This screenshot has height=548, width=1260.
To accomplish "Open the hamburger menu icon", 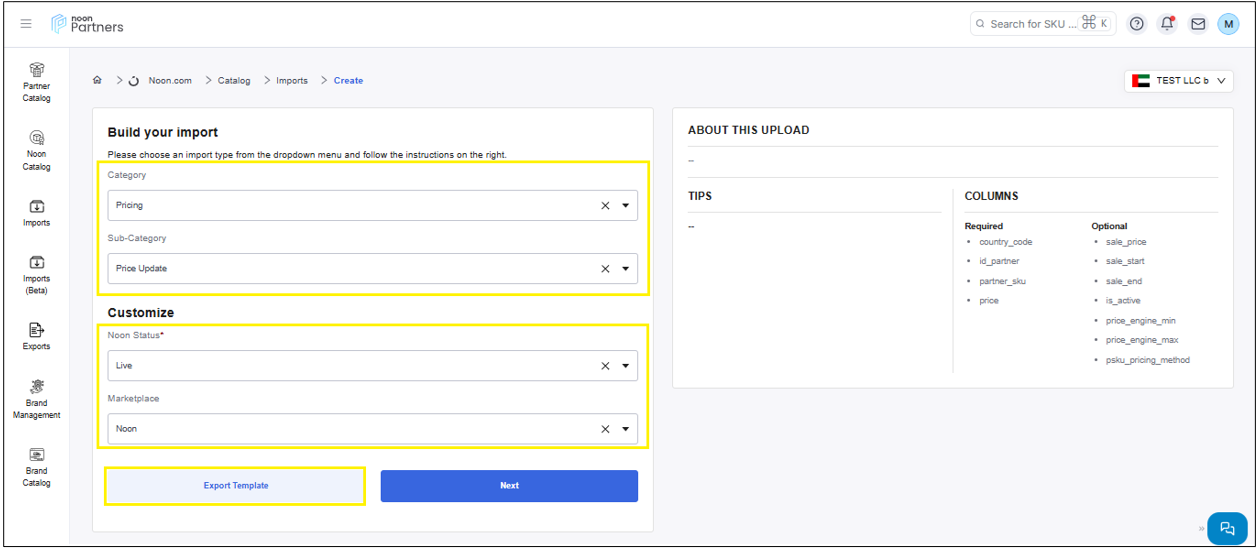I will click(26, 24).
